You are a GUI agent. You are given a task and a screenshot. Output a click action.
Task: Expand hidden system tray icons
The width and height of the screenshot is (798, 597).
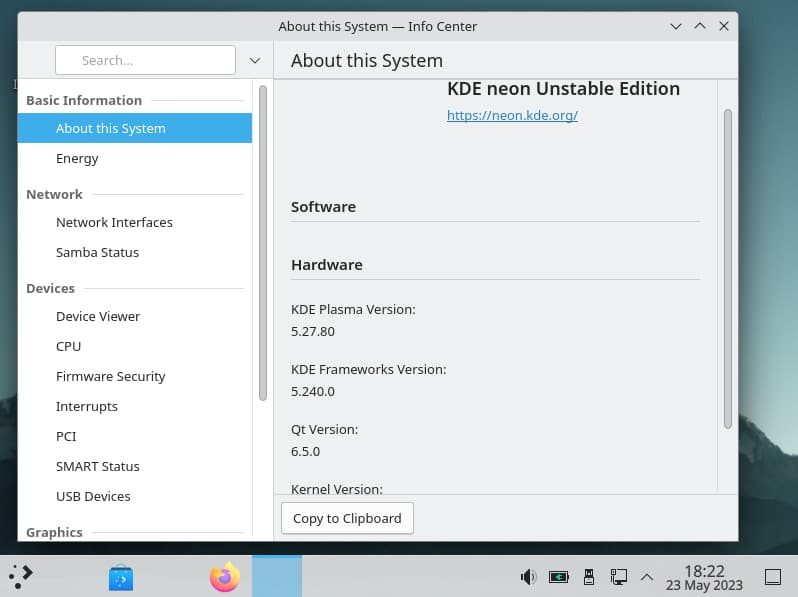[x=647, y=577]
